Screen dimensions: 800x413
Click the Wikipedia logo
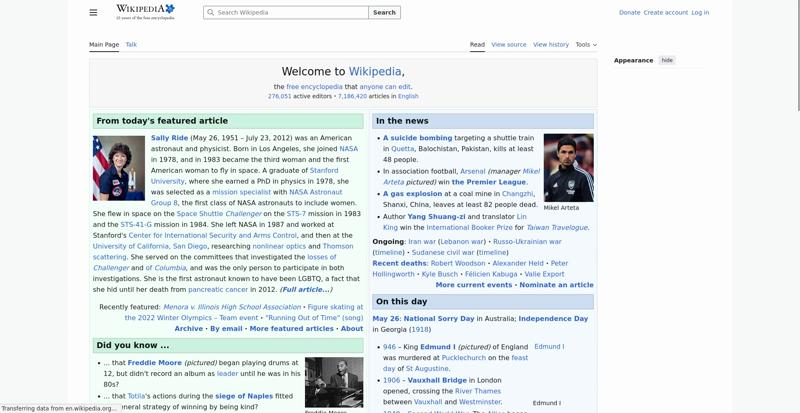pyautogui.click(x=145, y=12)
